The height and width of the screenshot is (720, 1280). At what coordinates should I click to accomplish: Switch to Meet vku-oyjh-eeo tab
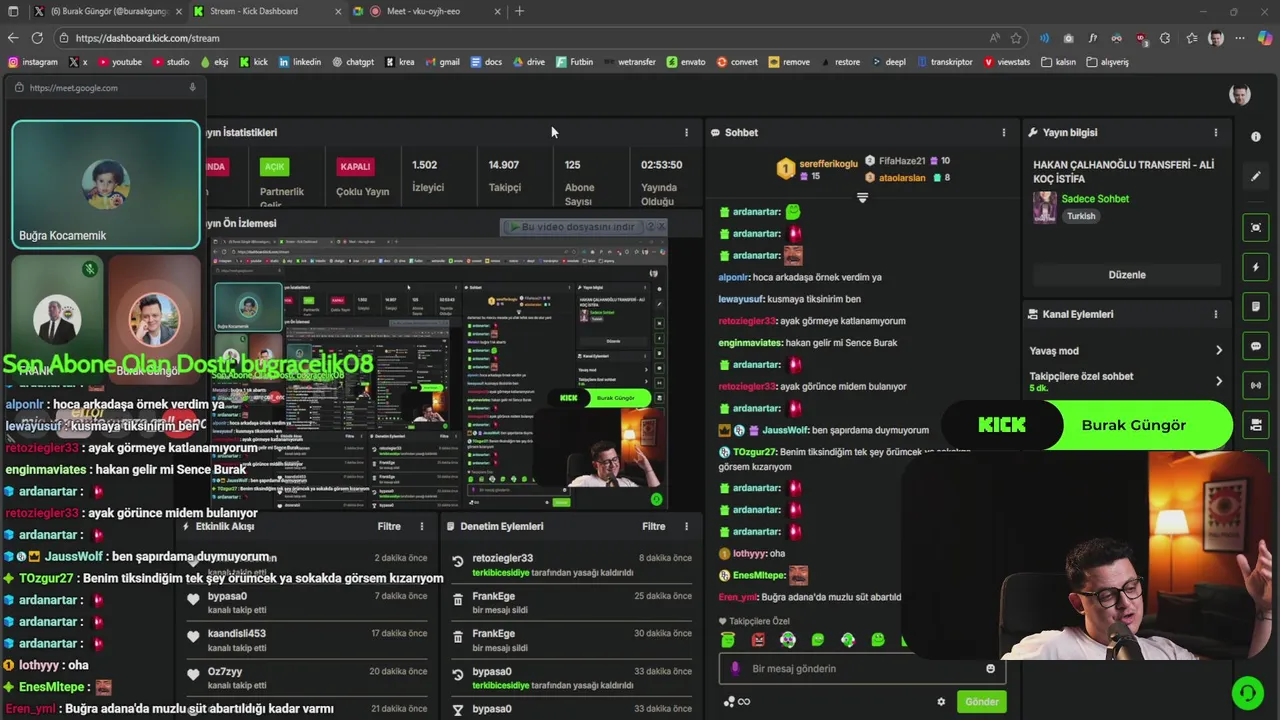(x=428, y=11)
